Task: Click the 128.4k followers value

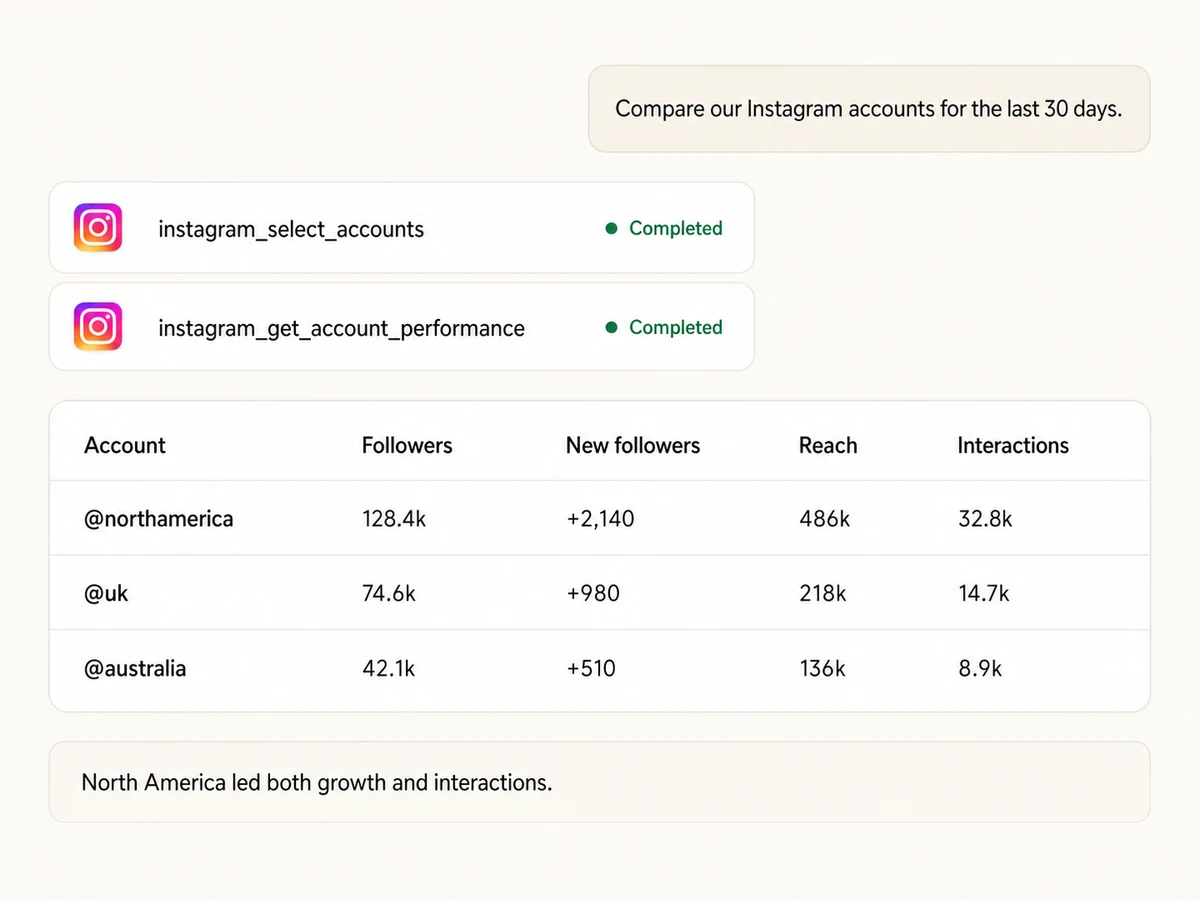Action: tap(394, 519)
